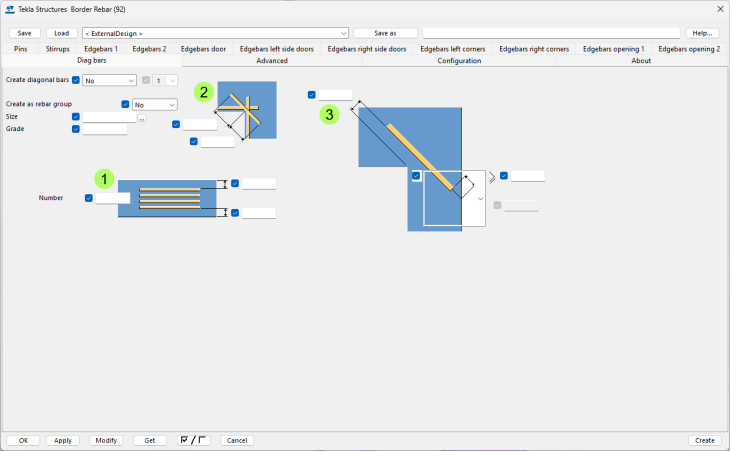
Task: Open the Edgebars 2 tab
Action: pos(149,49)
